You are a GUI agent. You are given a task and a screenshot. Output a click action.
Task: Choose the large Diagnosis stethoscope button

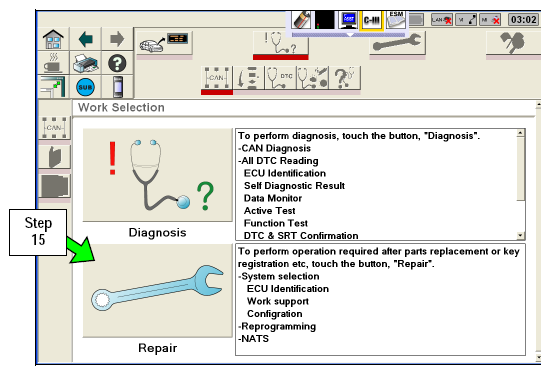tap(157, 175)
